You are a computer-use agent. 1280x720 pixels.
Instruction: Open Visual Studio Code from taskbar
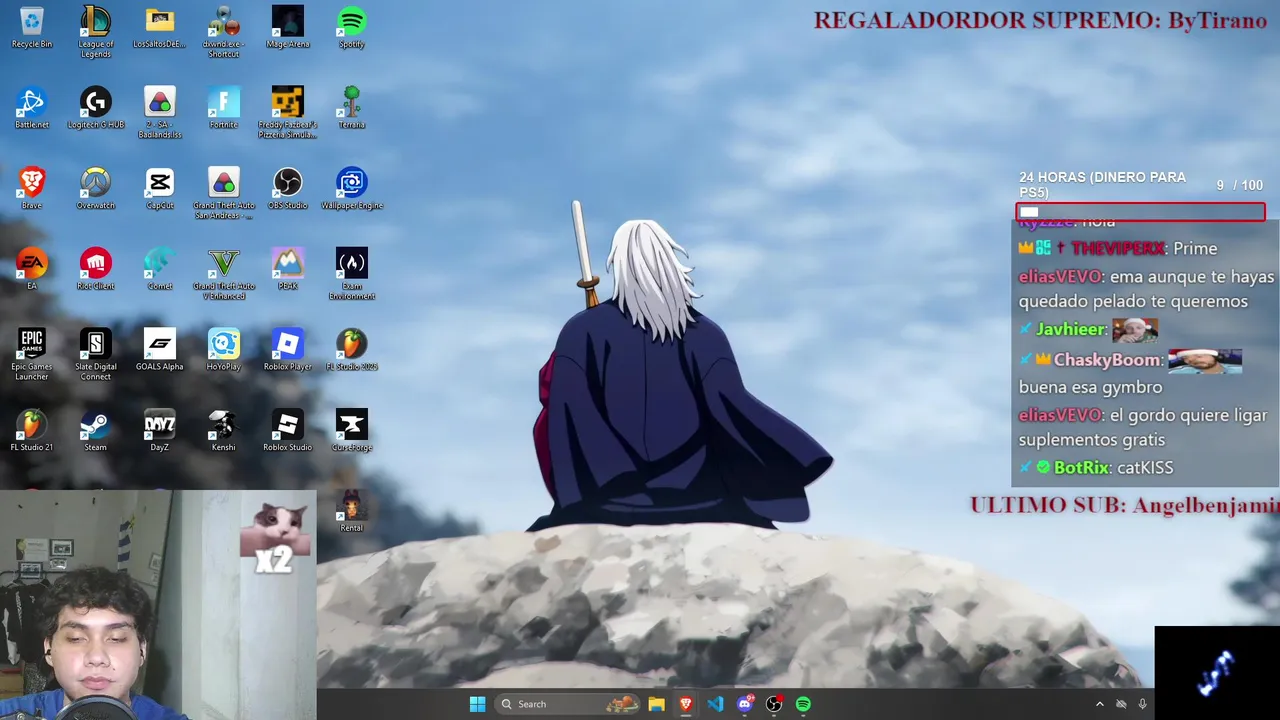point(715,704)
